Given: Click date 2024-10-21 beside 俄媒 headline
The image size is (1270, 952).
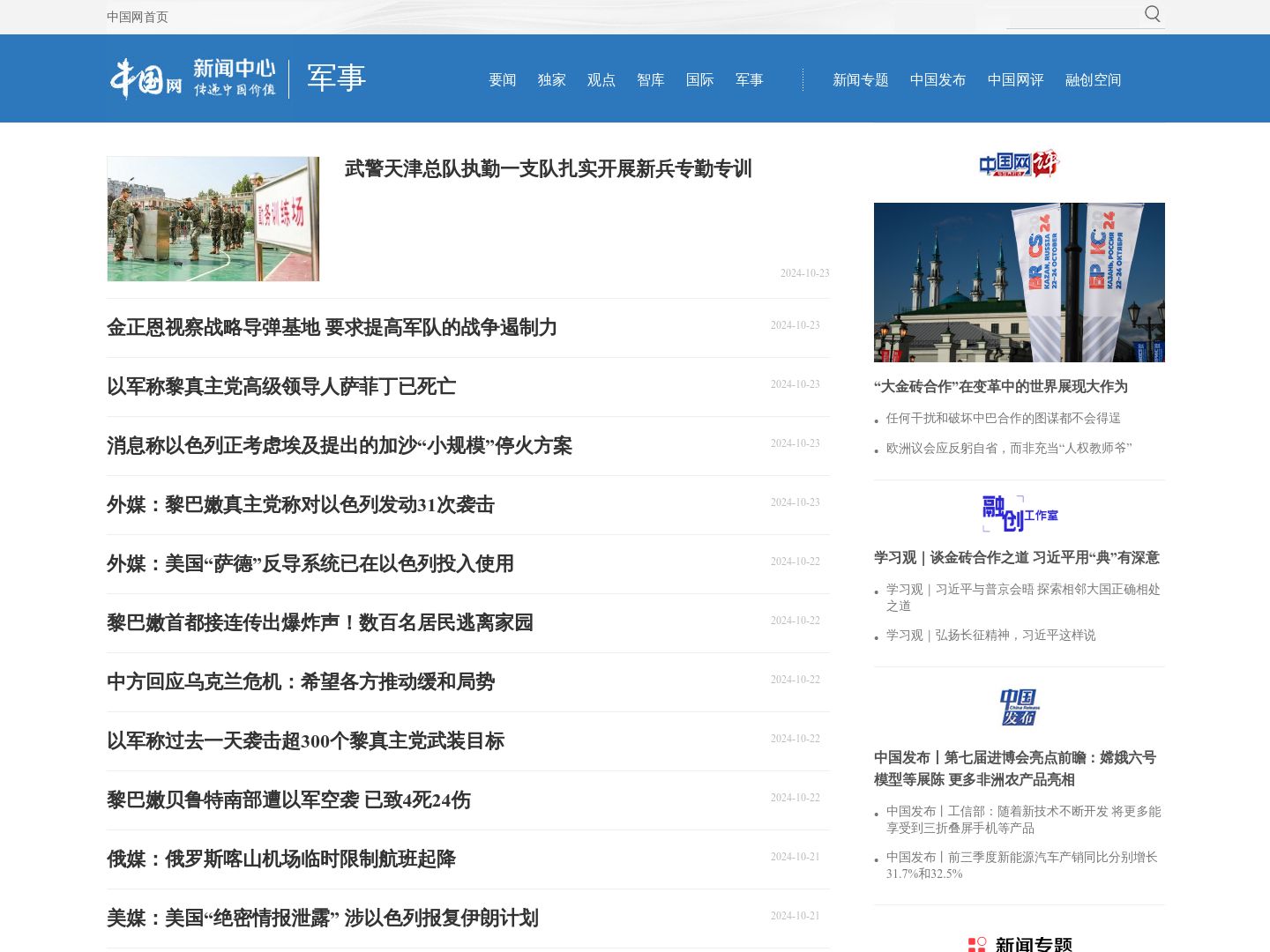Looking at the screenshot, I should [796, 857].
